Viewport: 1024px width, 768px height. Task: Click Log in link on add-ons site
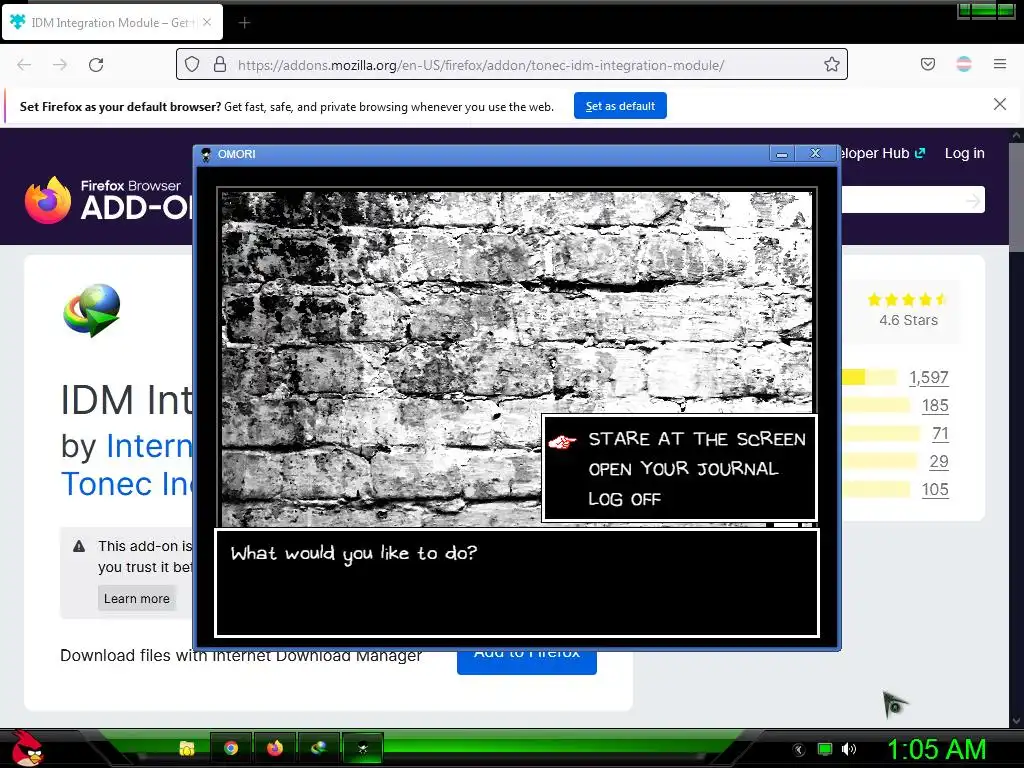[x=965, y=153]
